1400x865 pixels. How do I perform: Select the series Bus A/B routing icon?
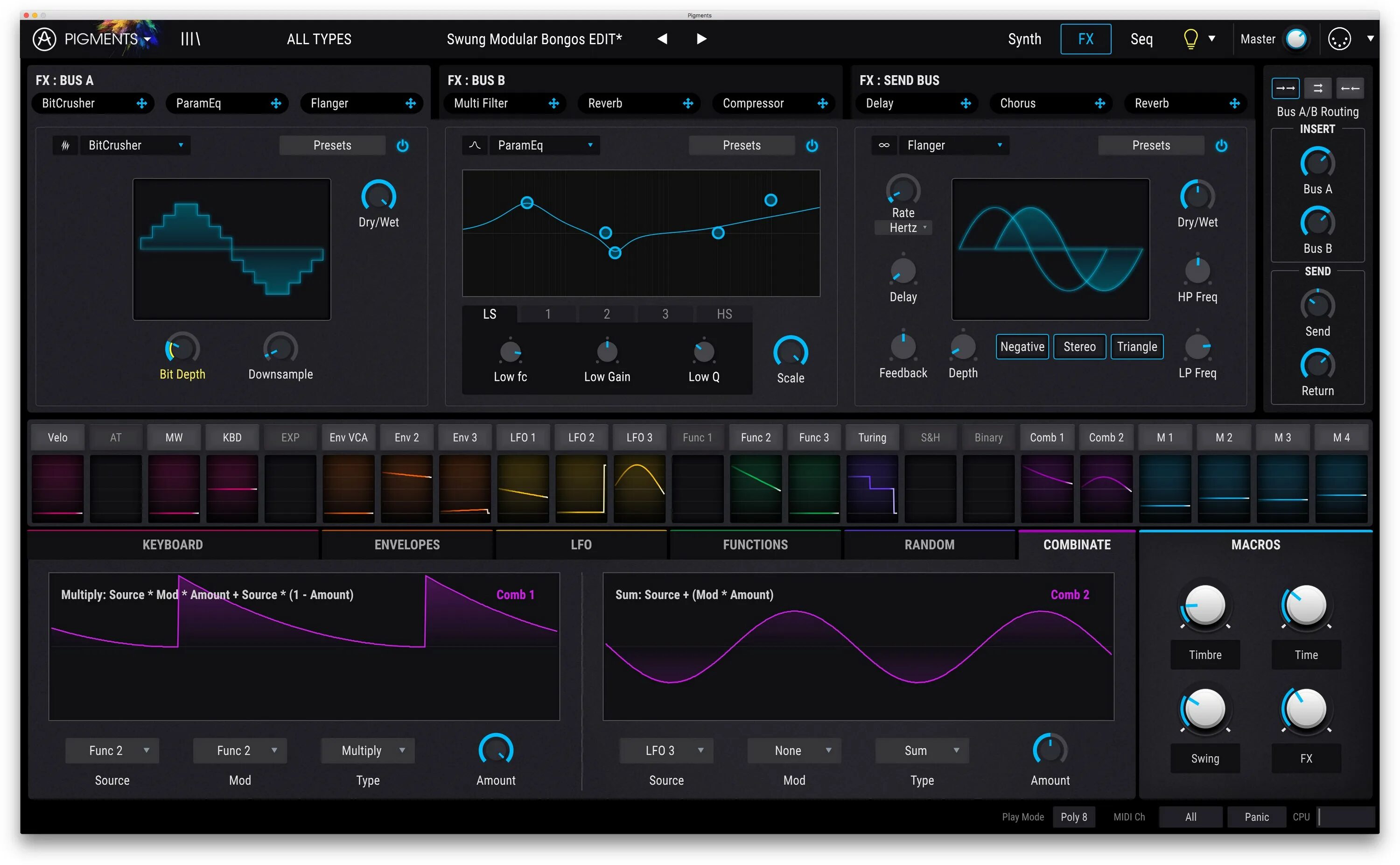point(1285,88)
